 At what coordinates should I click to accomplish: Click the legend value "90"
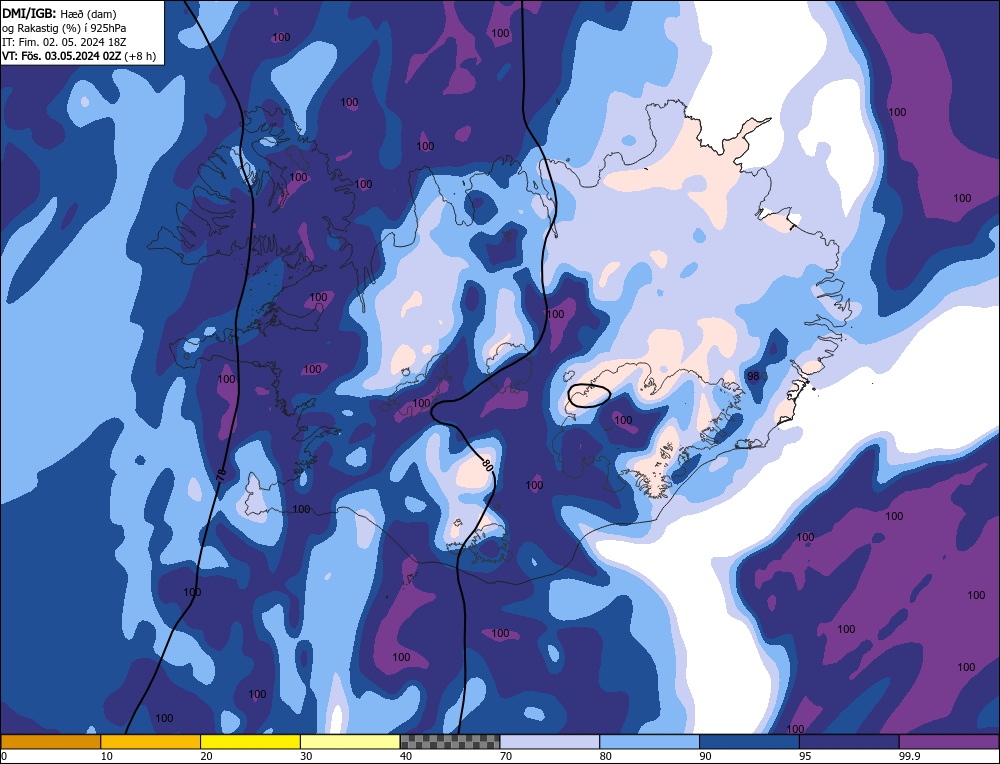[x=705, y=756]
